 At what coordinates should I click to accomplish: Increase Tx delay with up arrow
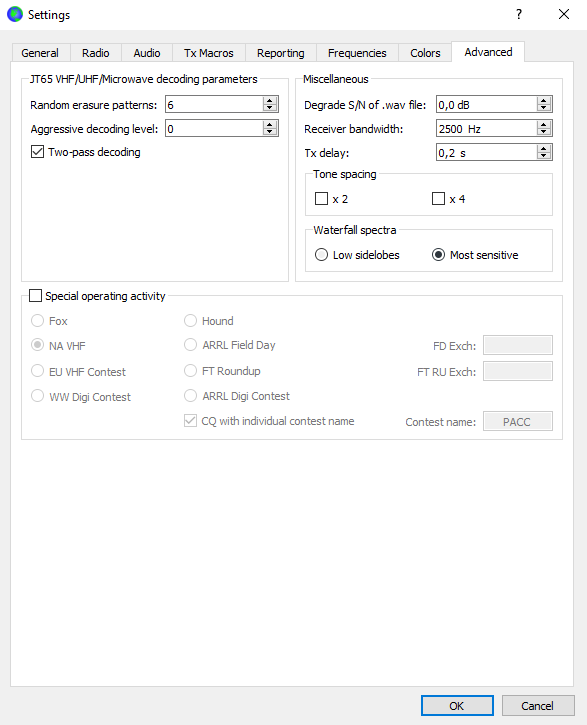click(544, 149)
